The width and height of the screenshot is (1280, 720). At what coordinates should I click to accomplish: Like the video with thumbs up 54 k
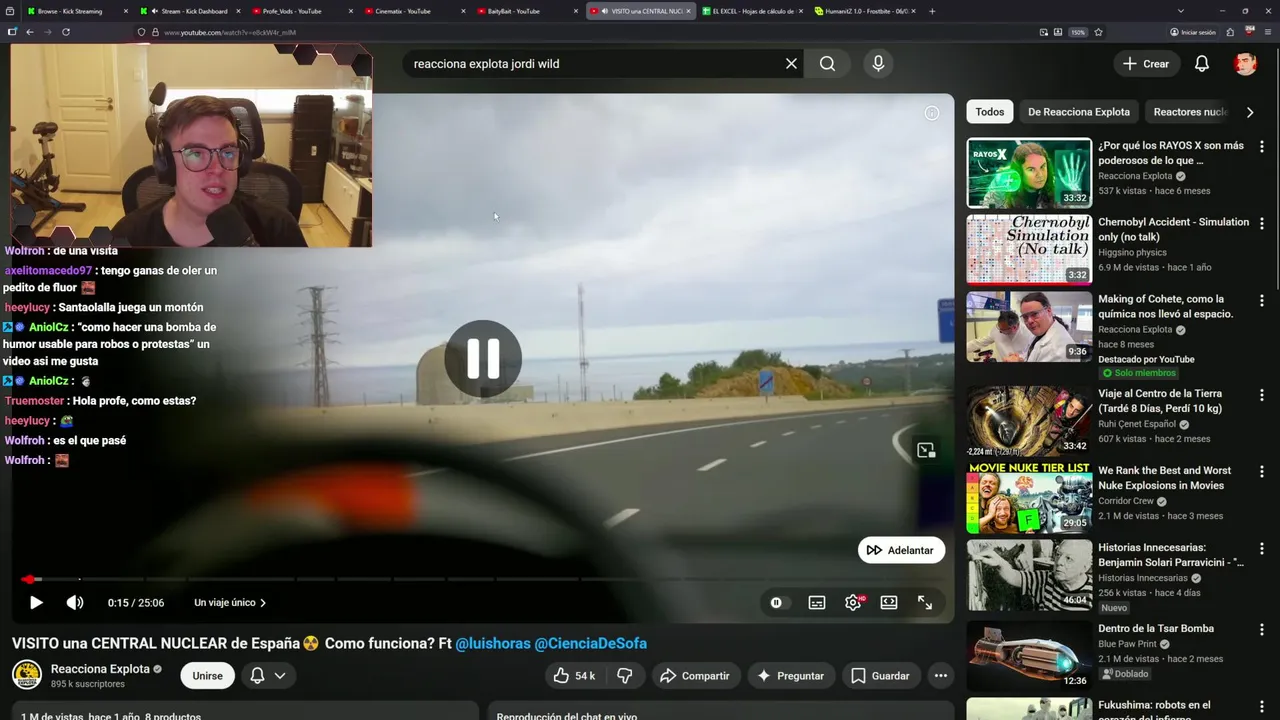click(x=574, y=676)
